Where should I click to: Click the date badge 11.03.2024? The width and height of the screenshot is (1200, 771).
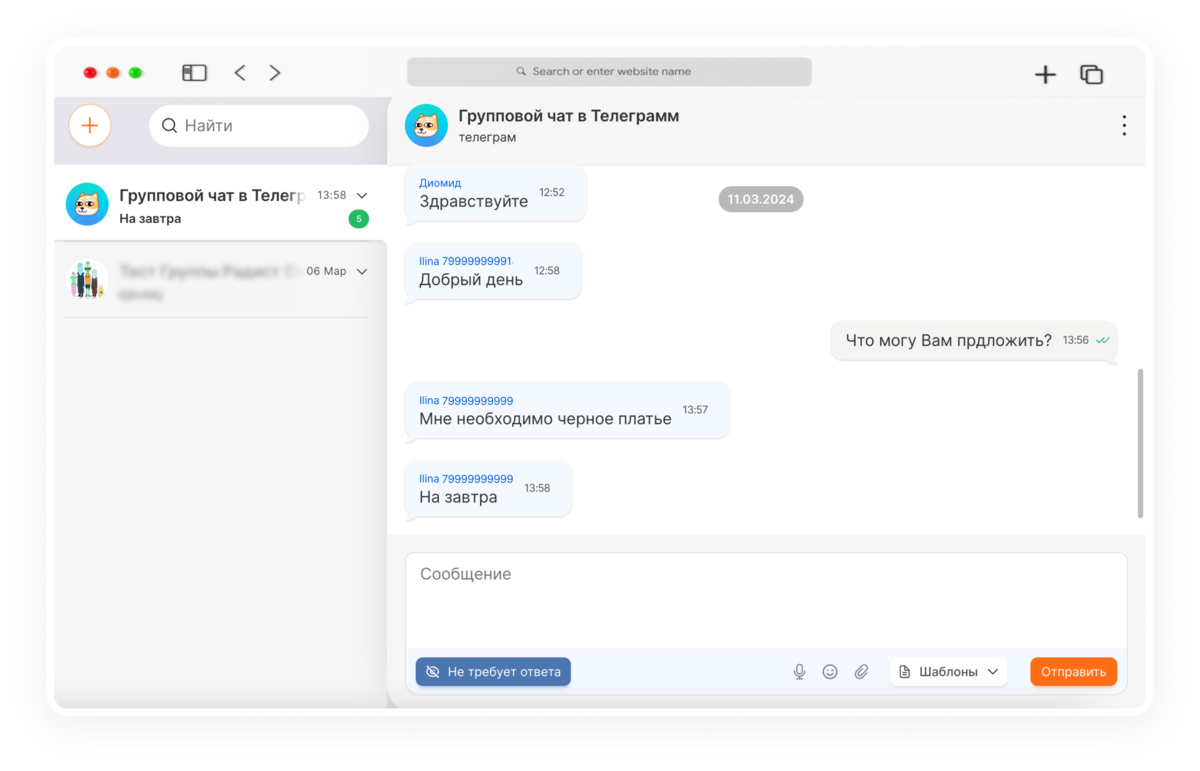click(x=761, y=199)
